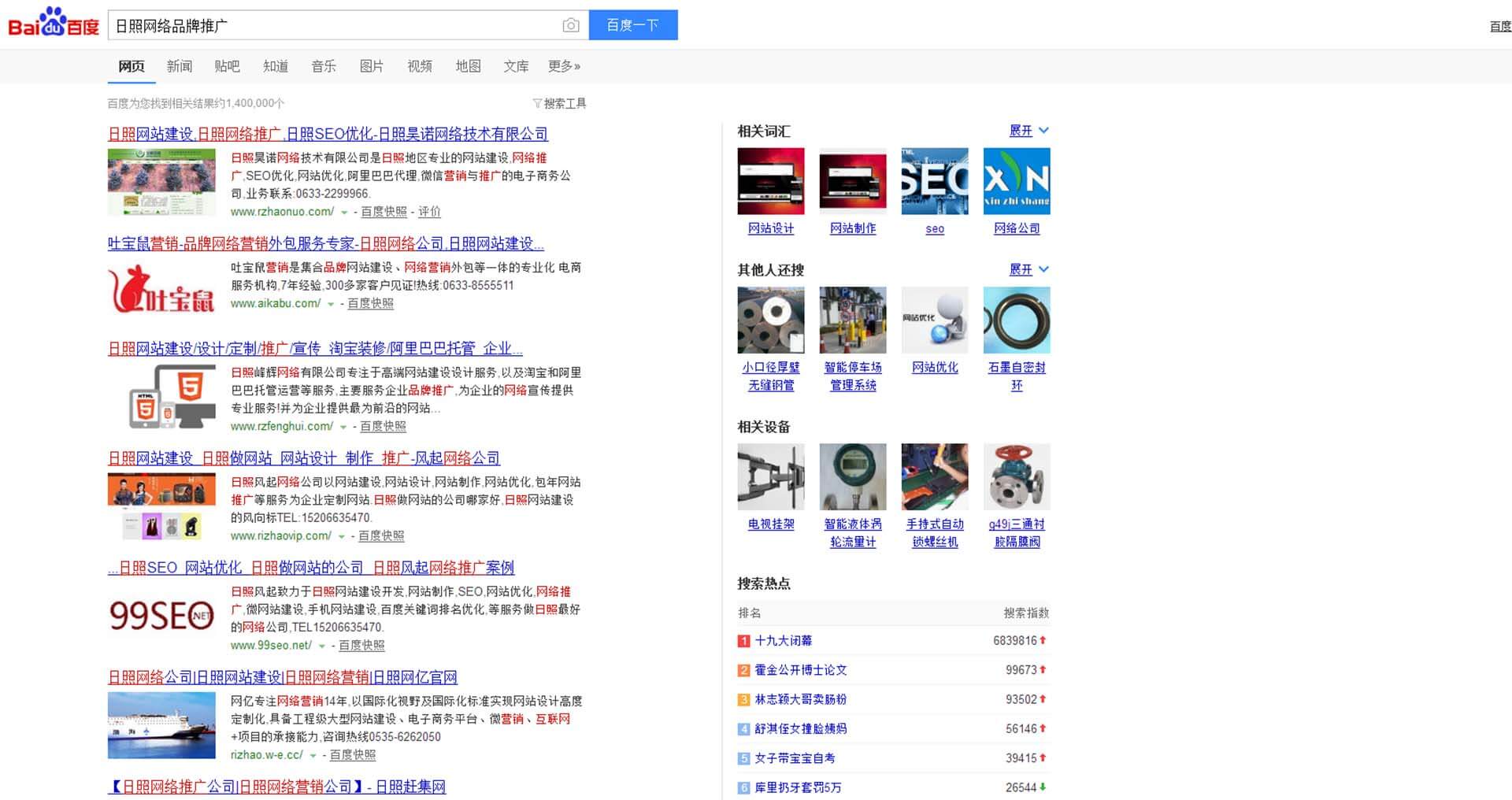Open dropdown arrow beside rizhao.w-e.cc
The width and height of the screenshot is (1512, 800).
coord(313,755)
